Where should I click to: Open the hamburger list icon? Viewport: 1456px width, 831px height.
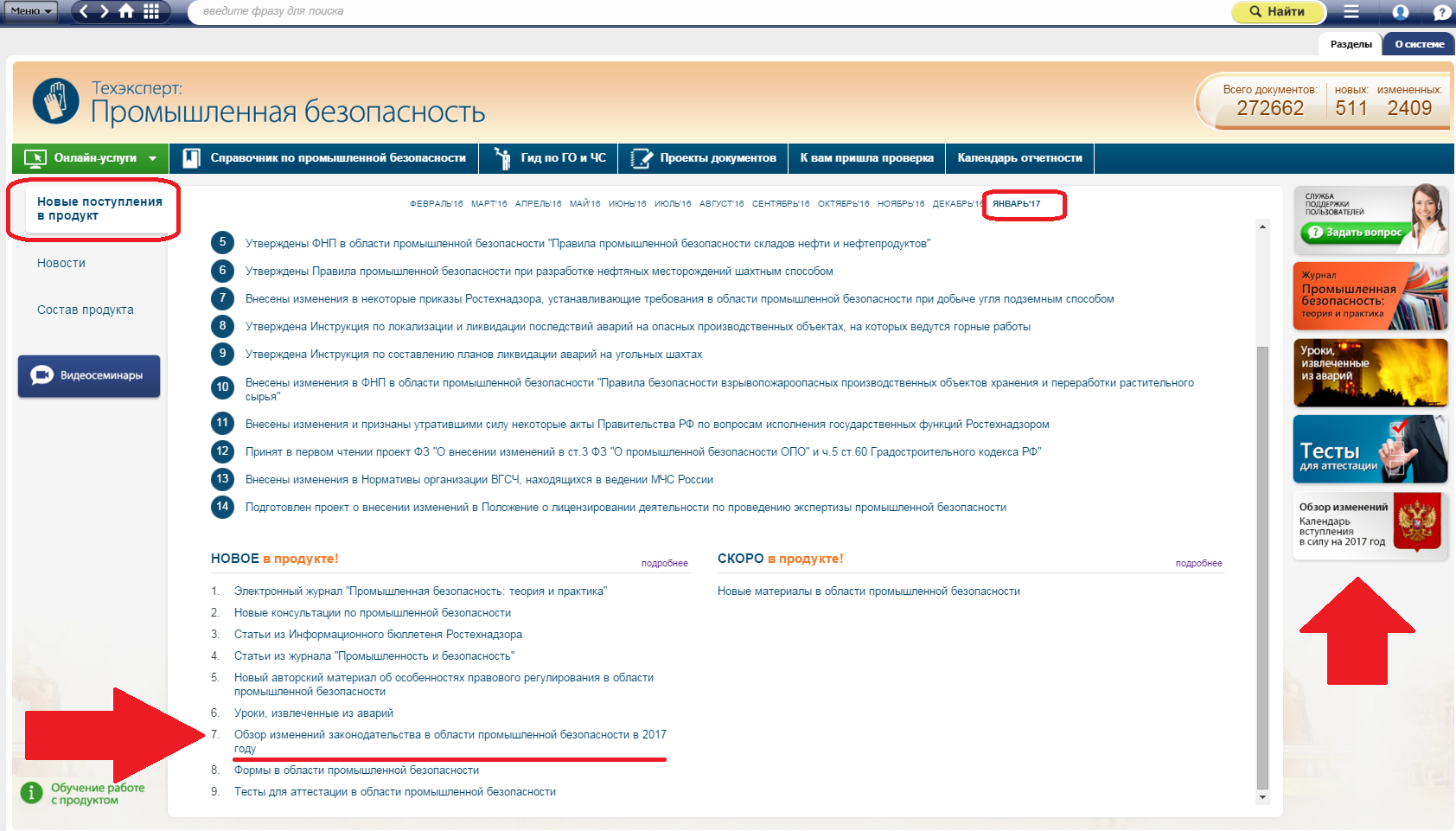coord(1351,11)
